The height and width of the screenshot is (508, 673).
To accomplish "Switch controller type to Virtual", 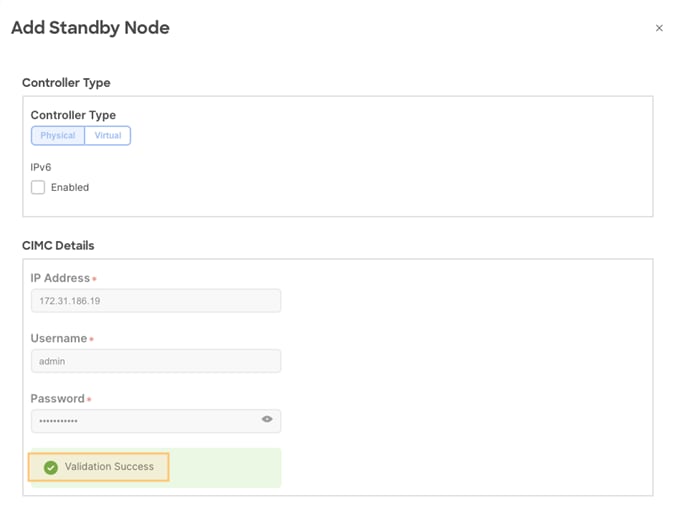I will pos(108,135).
